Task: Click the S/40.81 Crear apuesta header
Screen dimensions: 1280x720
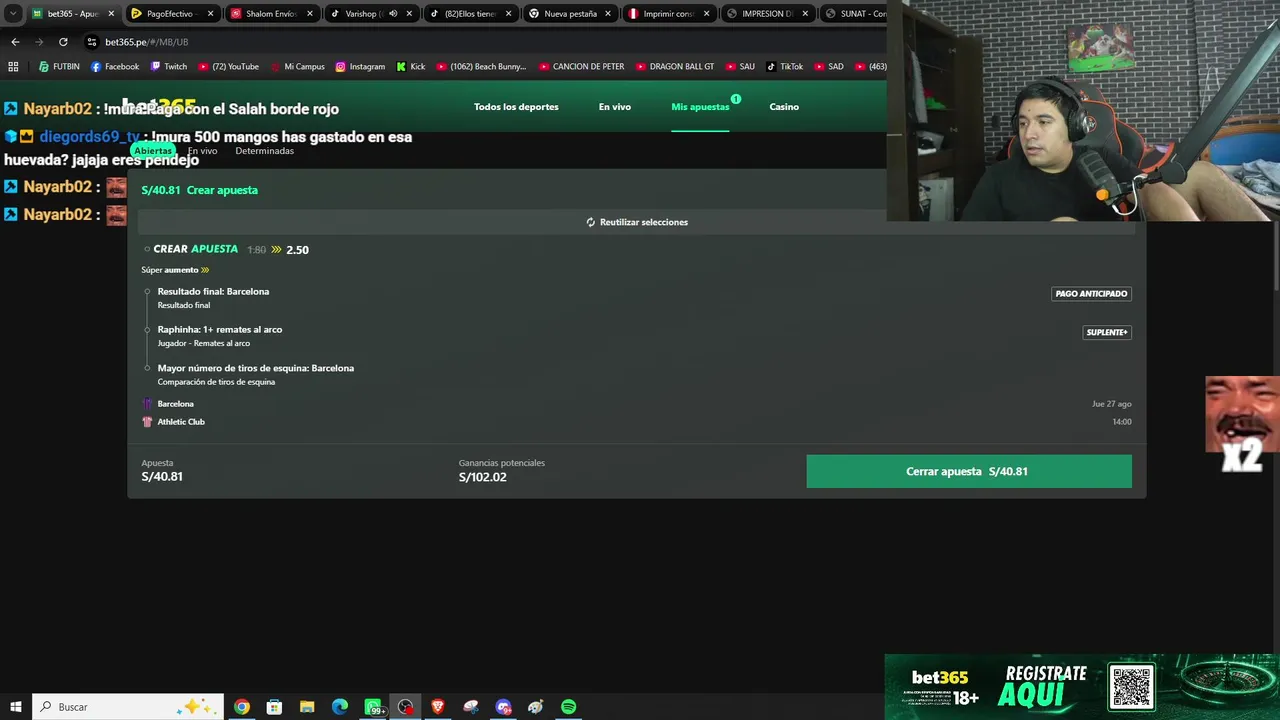Action: point(200,190)
